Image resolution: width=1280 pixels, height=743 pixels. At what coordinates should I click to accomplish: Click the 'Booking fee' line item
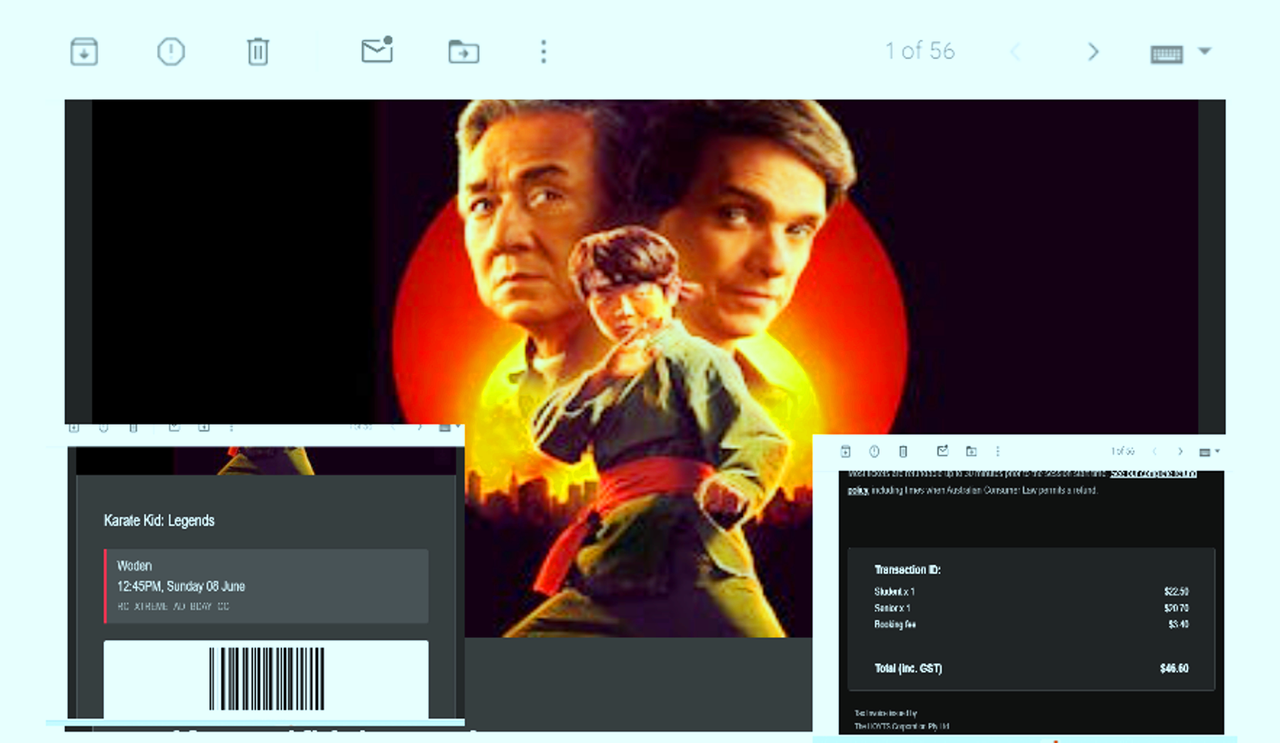[895, 624]
